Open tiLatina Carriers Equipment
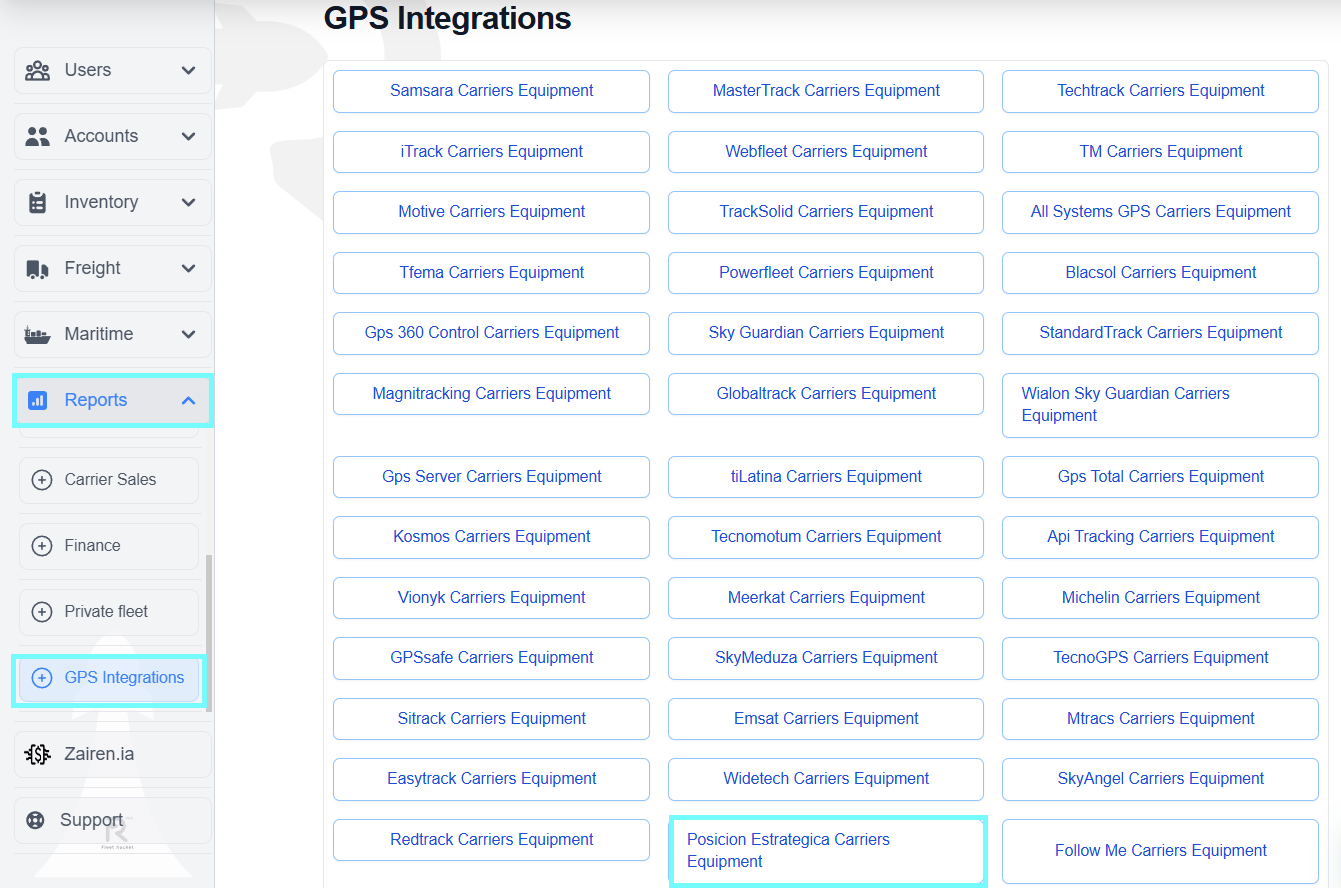This screenshot has height=888, width=1341. pyautogui.click(x=826, y=477)
